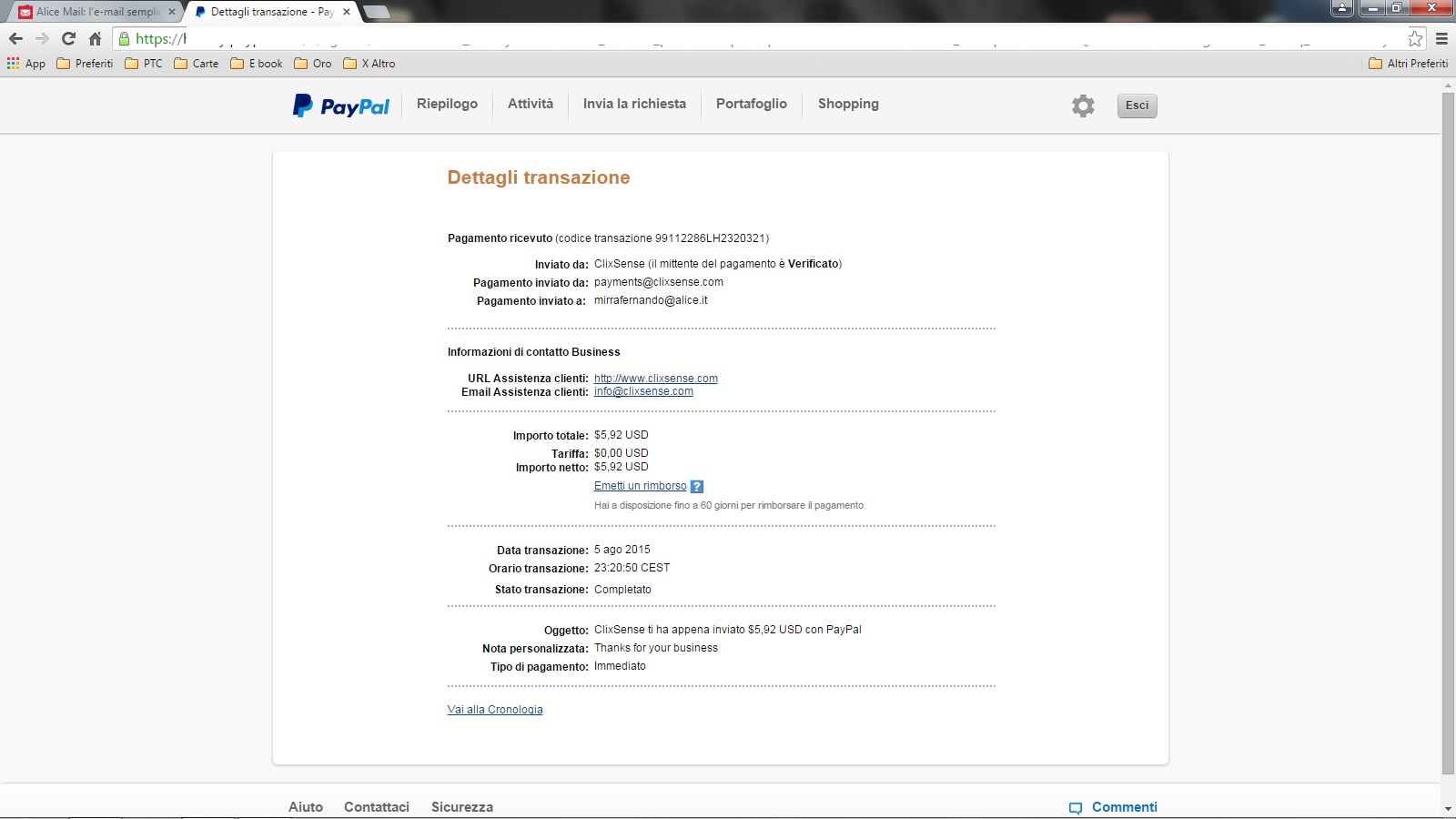Reload the page with the refresh icon

click(68, 38)
